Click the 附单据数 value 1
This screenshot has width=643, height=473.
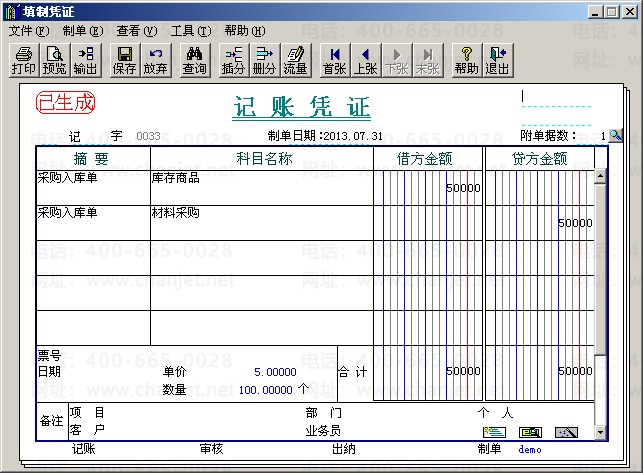(603, 136)
